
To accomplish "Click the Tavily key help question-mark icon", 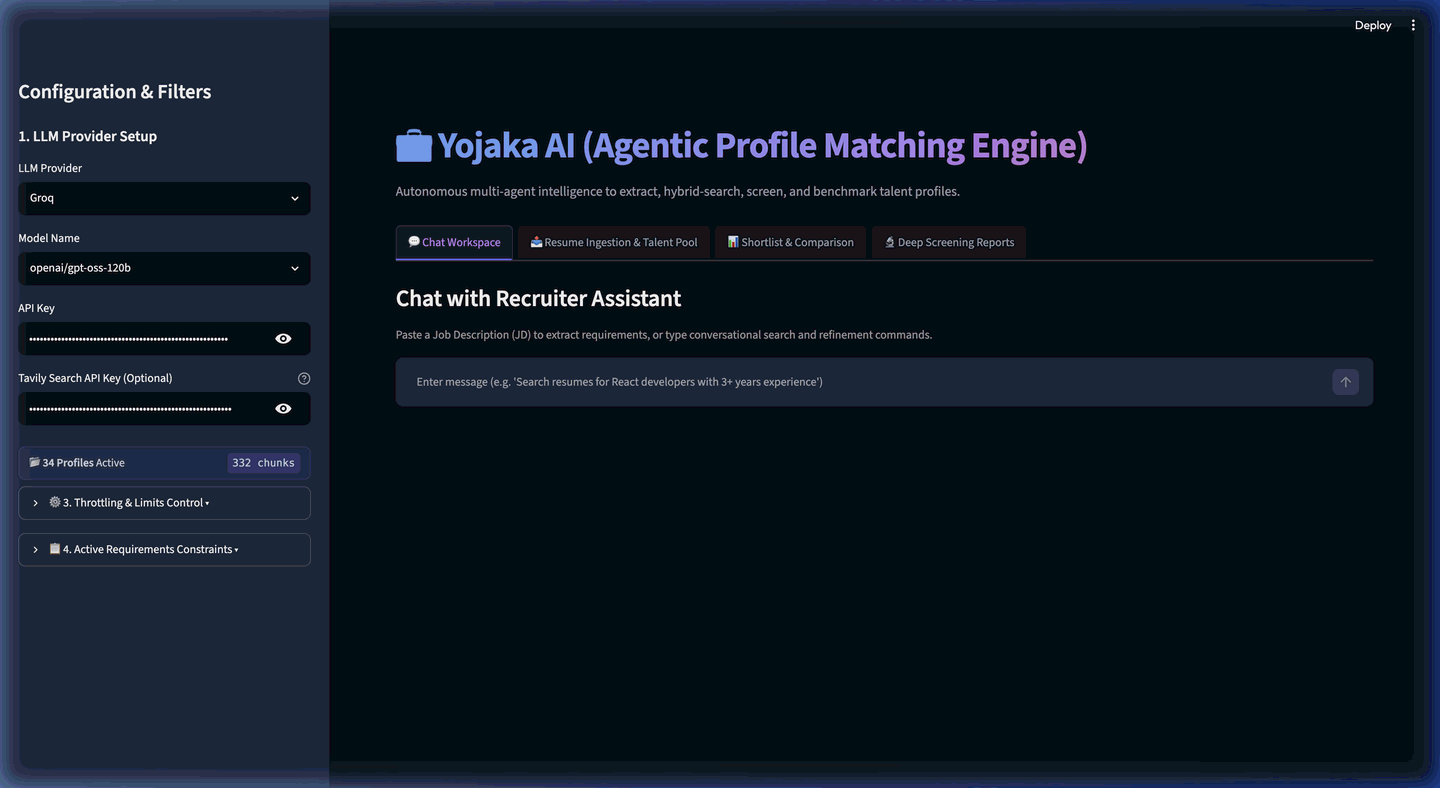I will coord(304,378).
